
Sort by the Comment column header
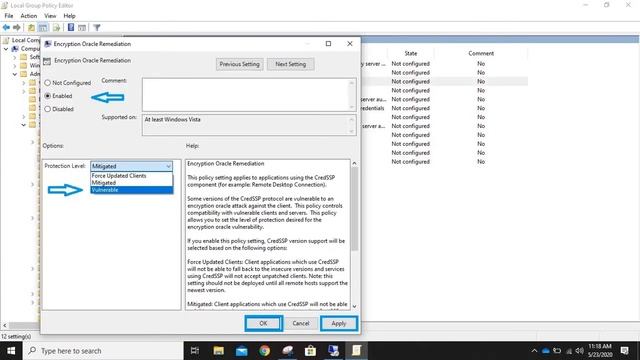pyautogui.click(x=481, y=53)
